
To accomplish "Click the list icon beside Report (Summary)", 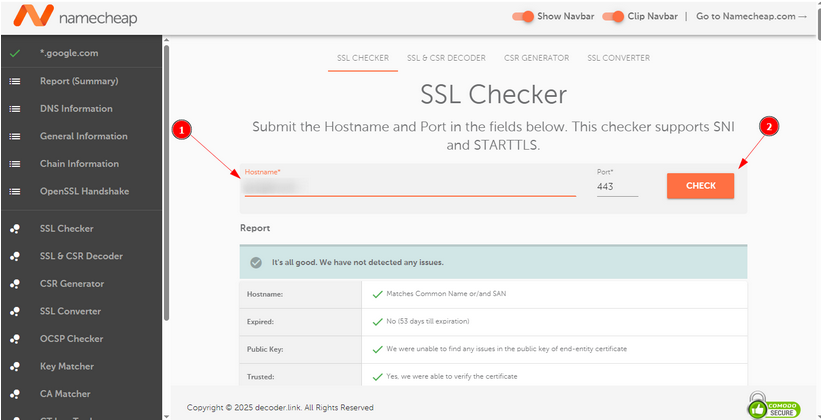I will click(x=15, y=81).
